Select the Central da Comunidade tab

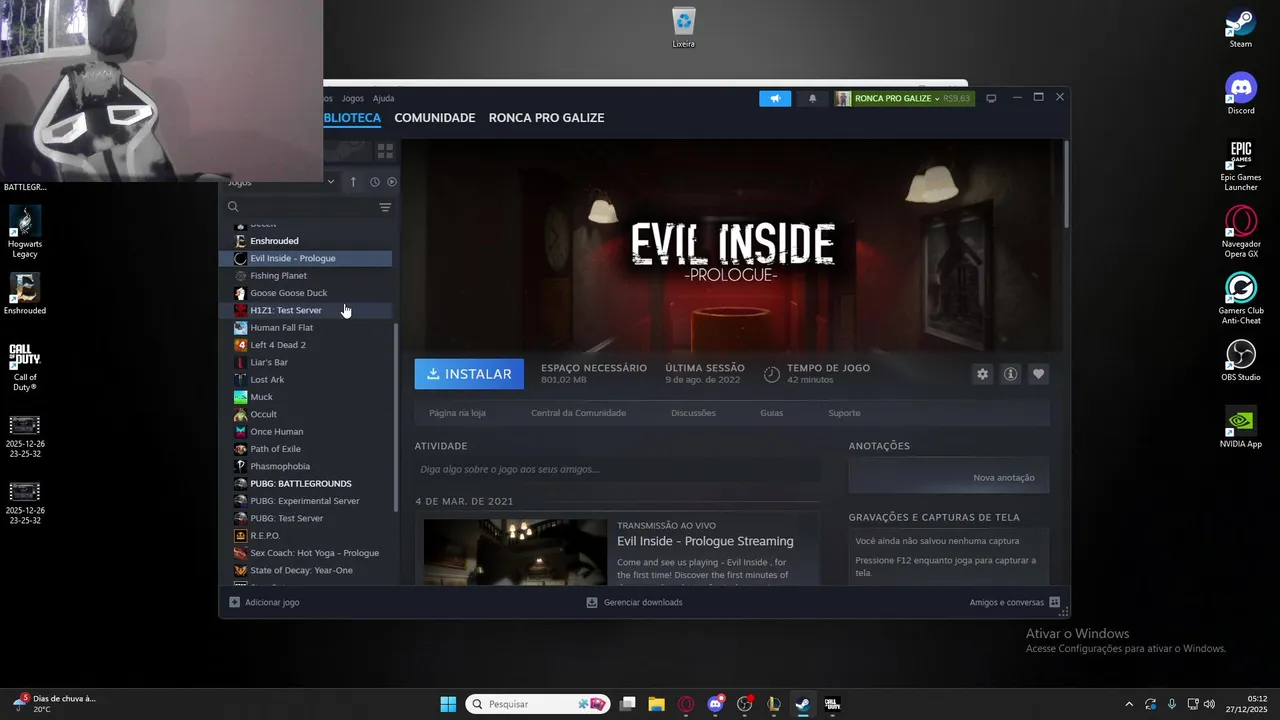coord(579,413)
